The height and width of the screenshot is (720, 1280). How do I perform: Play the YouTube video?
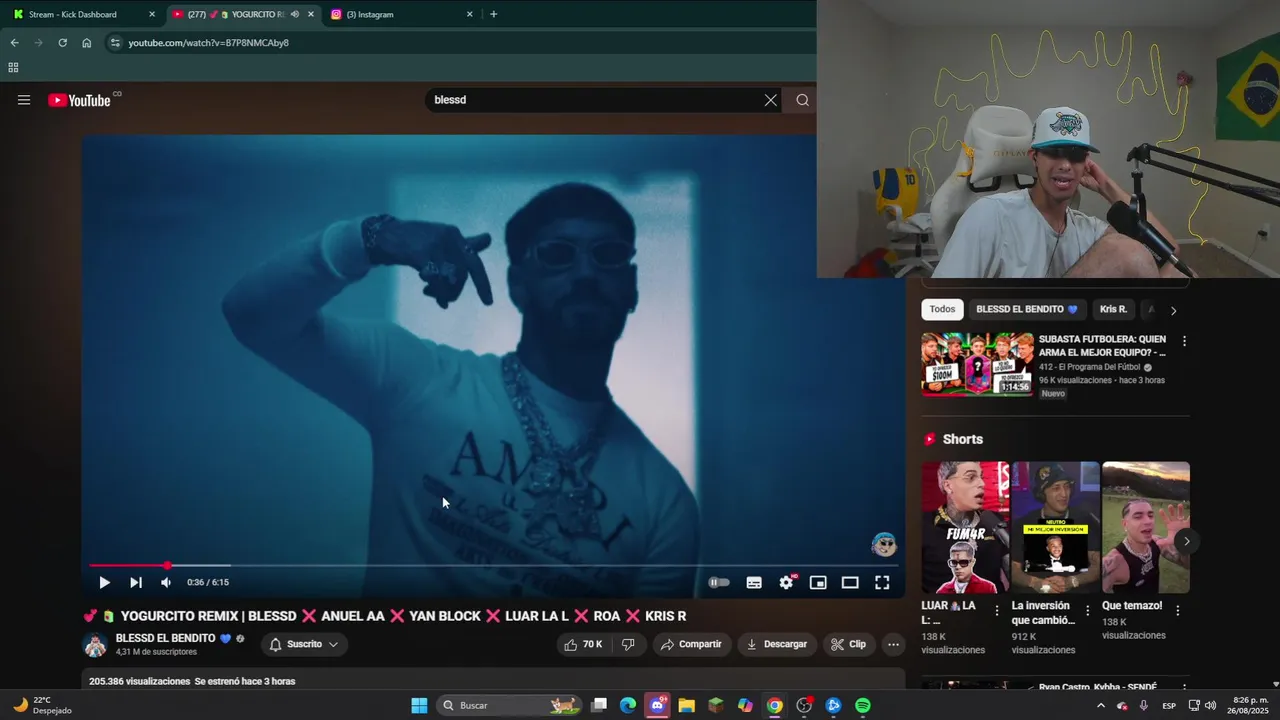104,582
